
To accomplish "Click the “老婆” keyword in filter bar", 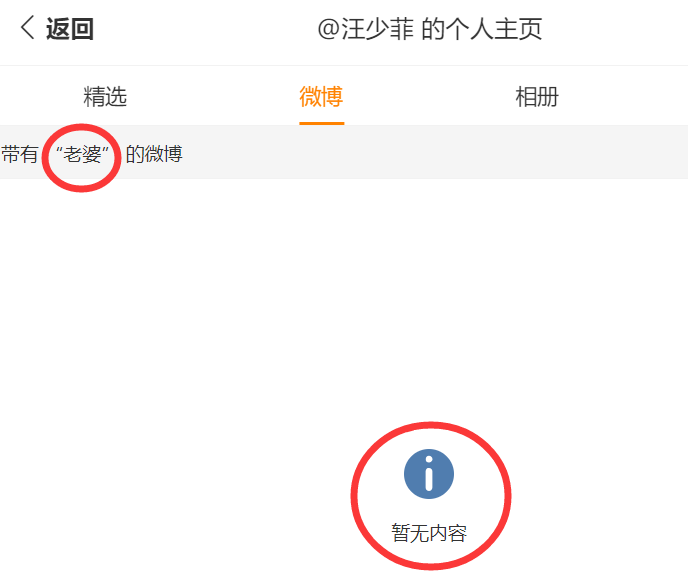I will (82, 154).
